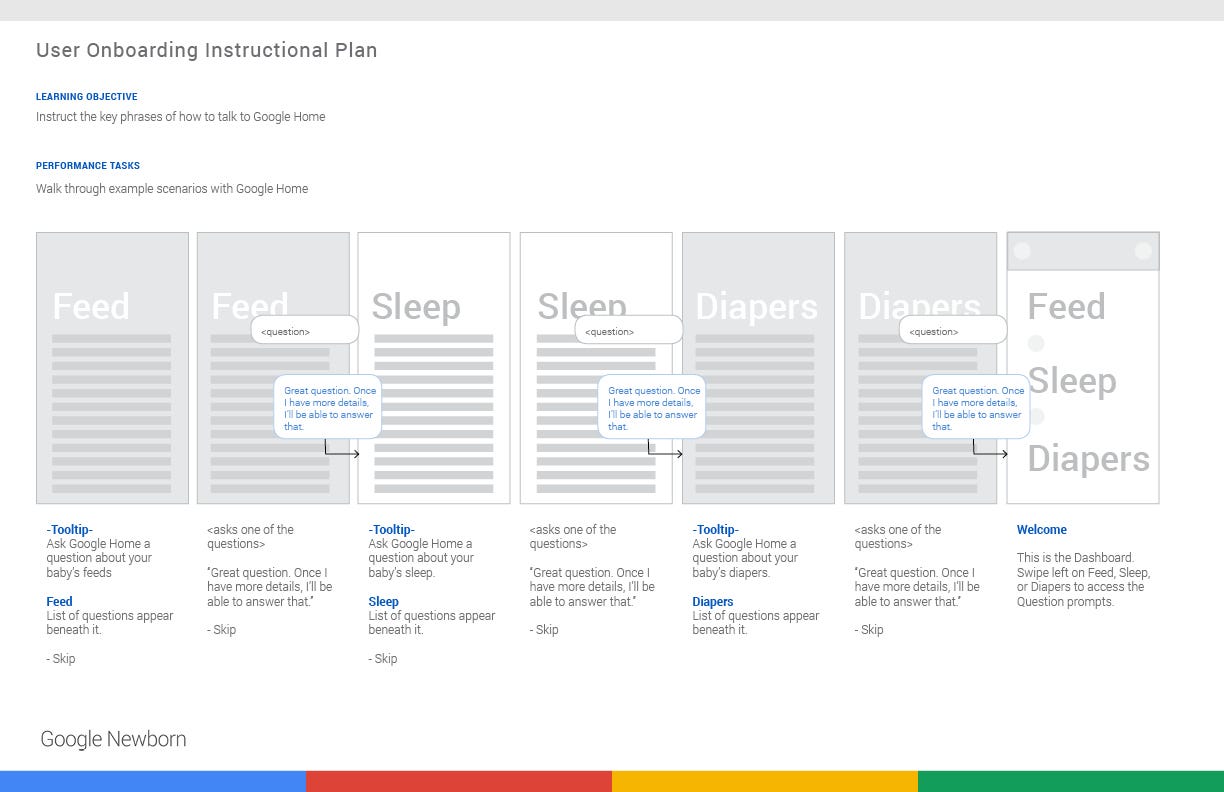Click 'Ask Google Home' text about baby's feeds
Screen dimensions: 1224x792
tap(99, 559)
